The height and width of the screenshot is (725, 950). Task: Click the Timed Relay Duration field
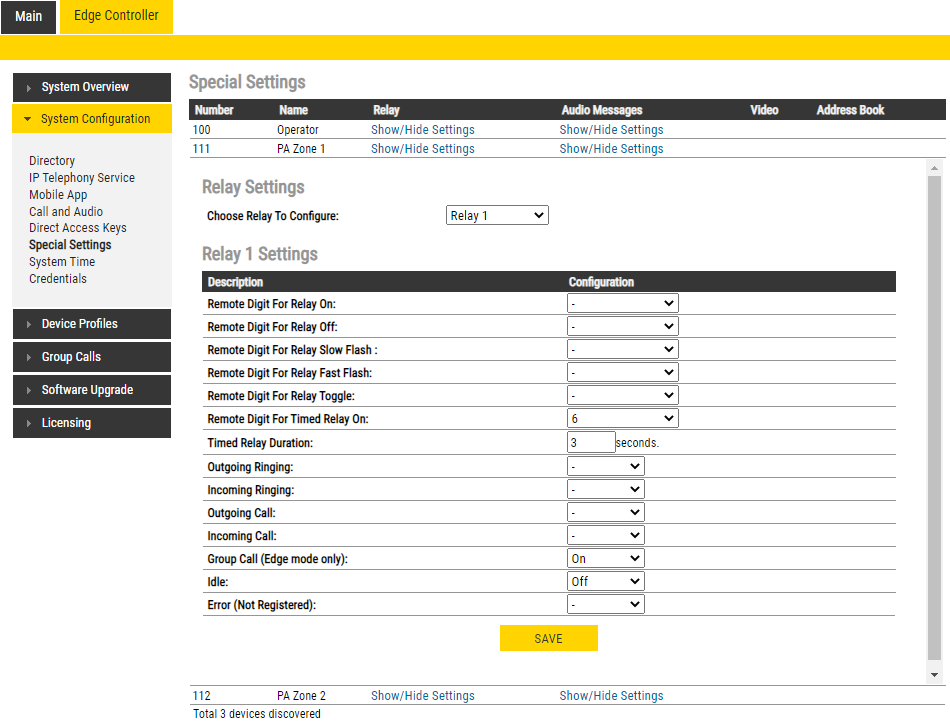click(591, 442)
